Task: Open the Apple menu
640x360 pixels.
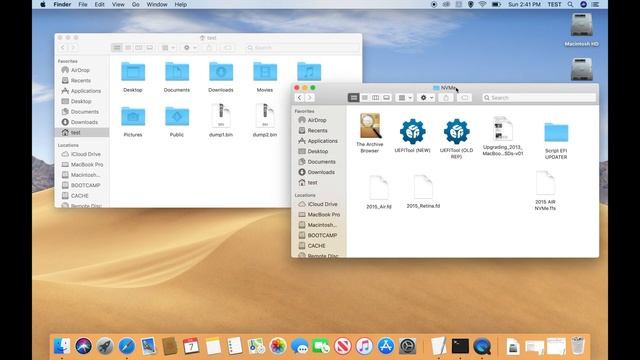Action: click(43, 4)
